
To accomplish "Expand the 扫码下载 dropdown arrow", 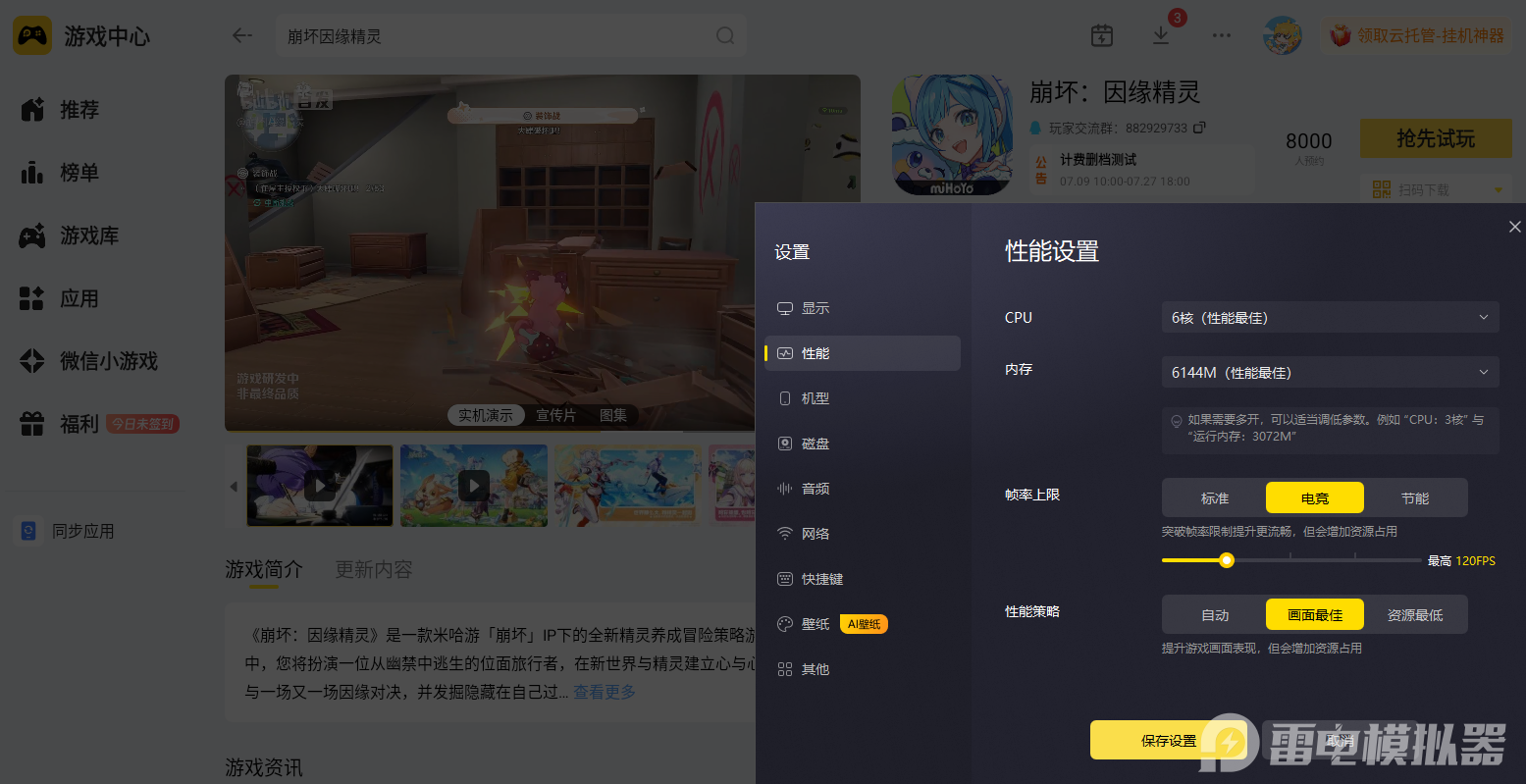I will click(x=1498, y=189).
